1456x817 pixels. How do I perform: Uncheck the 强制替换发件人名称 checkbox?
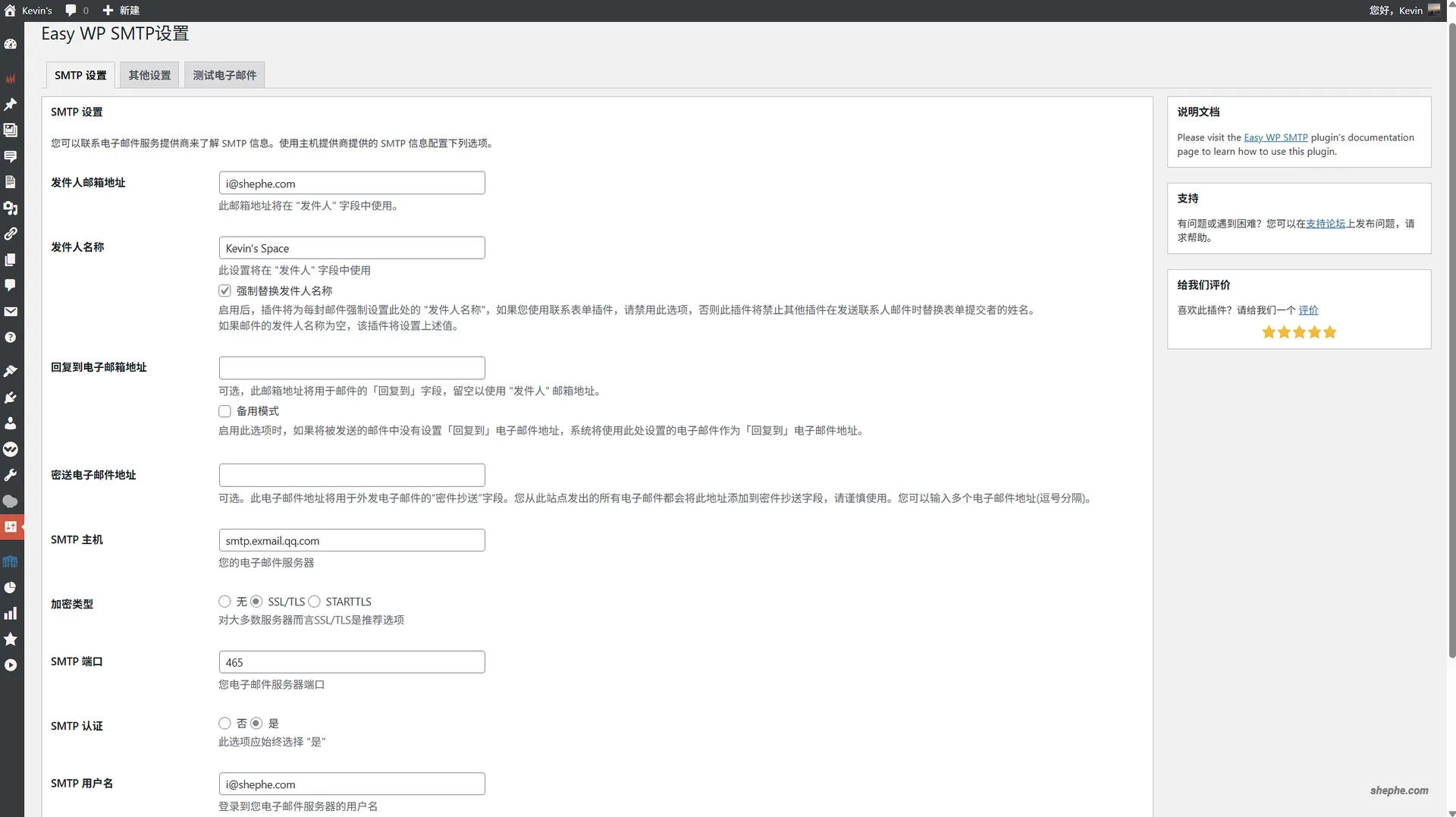(224, 291)
